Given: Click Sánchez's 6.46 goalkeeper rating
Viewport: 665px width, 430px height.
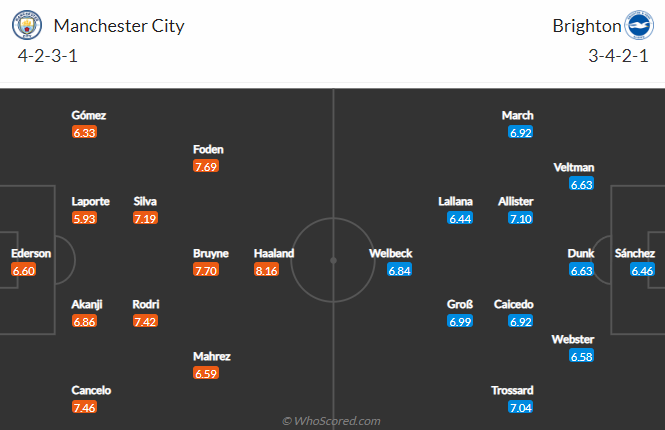Looking at the screenshot, I should click(x=643, y=270).
